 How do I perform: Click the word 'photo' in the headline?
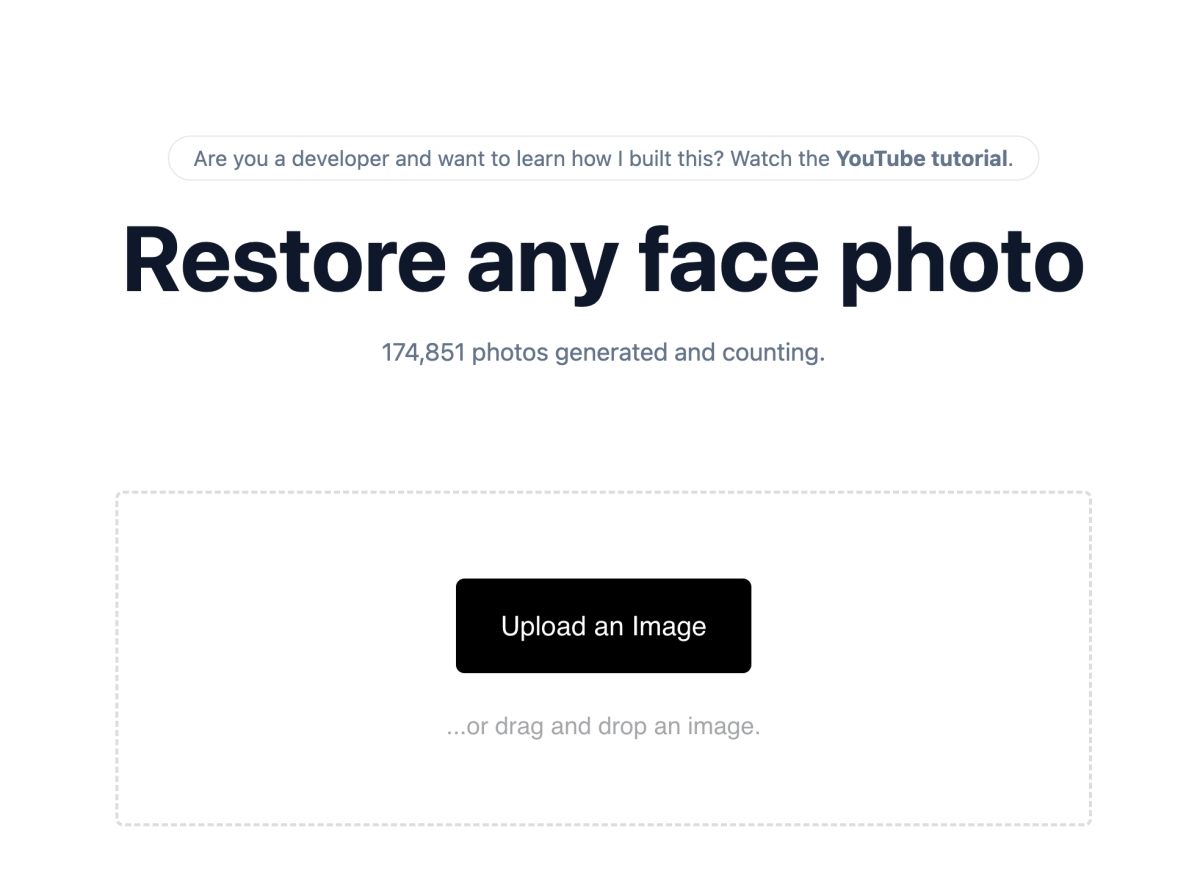click(x=962, y=264)
